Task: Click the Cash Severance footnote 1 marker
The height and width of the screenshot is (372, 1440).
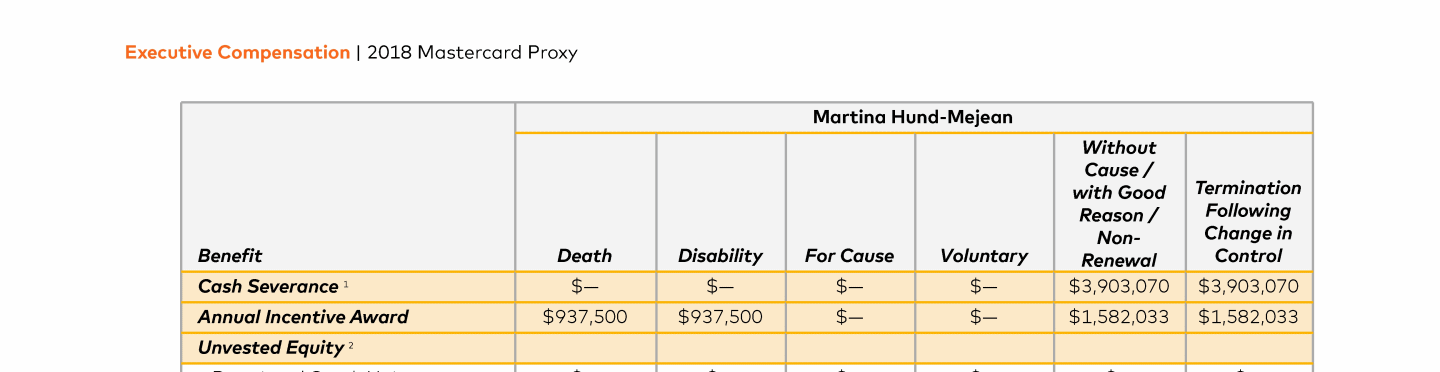Action: (346, 284)
